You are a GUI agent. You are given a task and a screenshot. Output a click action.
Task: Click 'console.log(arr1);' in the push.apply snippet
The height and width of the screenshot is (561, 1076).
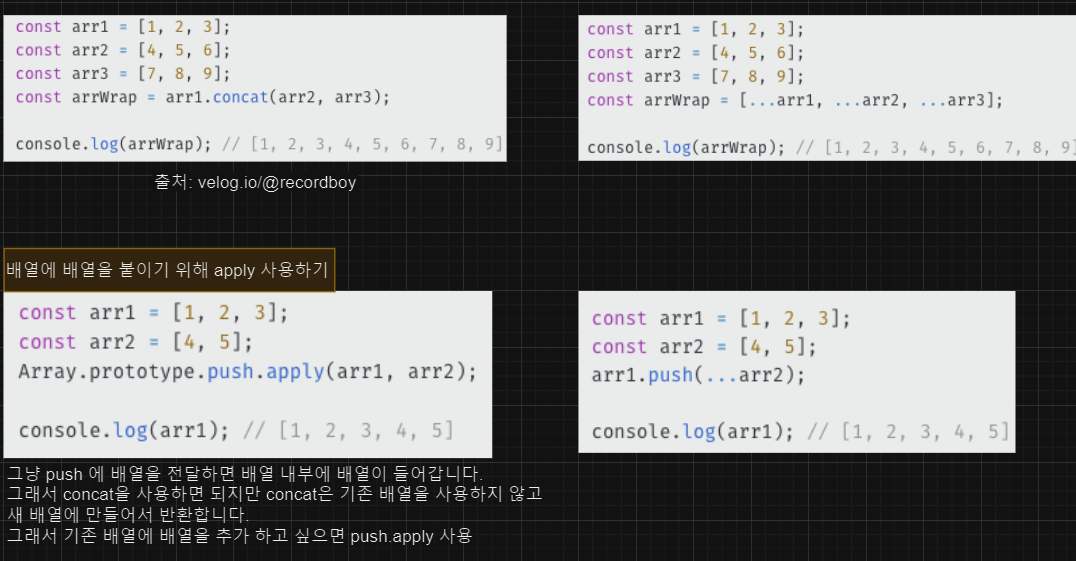pyautogui.click(x=124, y=431)
